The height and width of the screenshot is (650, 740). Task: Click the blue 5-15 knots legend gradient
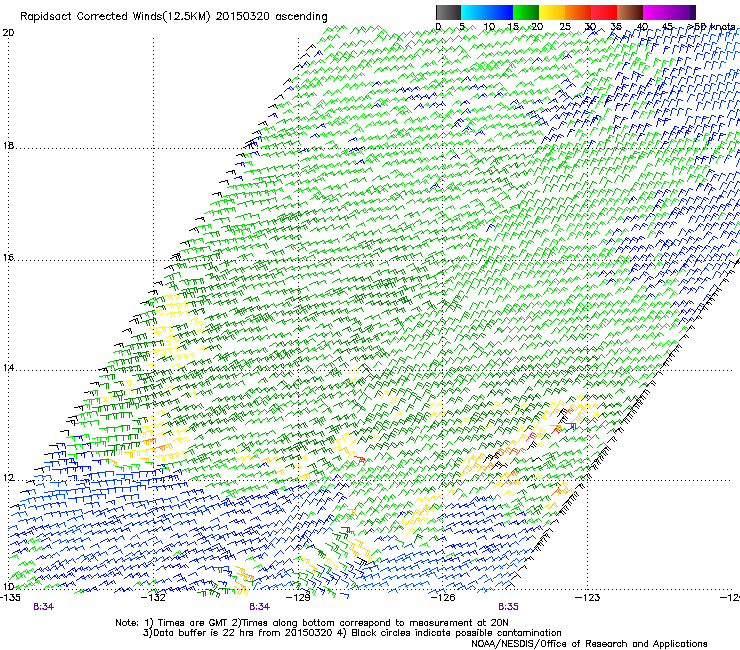487,12
